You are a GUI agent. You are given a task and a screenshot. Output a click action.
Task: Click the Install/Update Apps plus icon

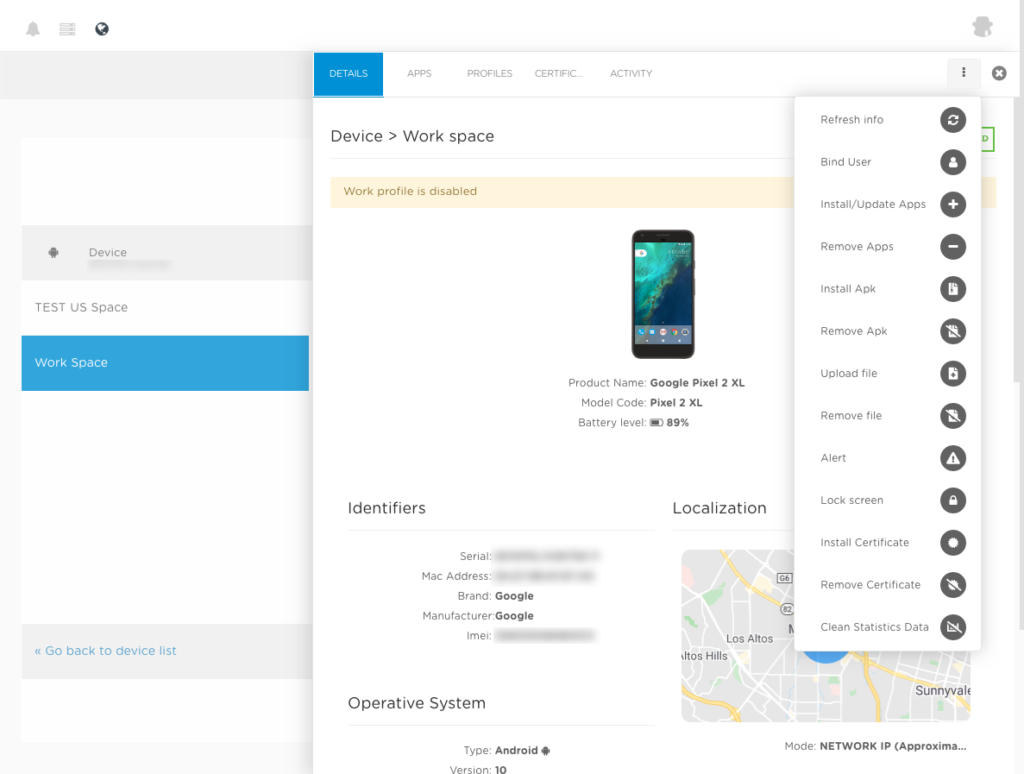click(953, 204)
